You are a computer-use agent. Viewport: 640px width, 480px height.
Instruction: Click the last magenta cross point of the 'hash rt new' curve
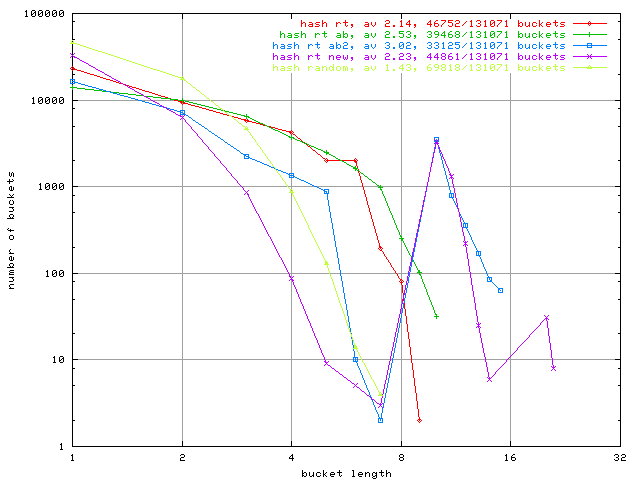[x=553, y=368]
